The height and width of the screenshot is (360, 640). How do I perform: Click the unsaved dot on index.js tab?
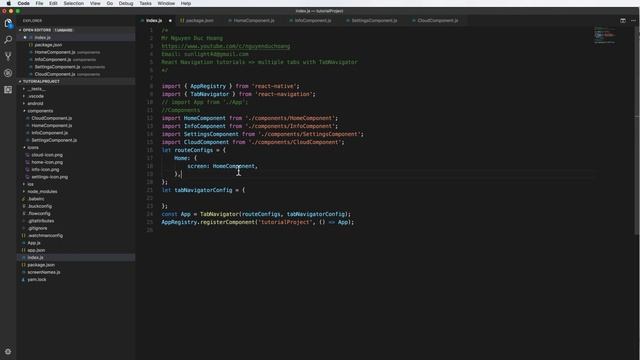point(170,20)
